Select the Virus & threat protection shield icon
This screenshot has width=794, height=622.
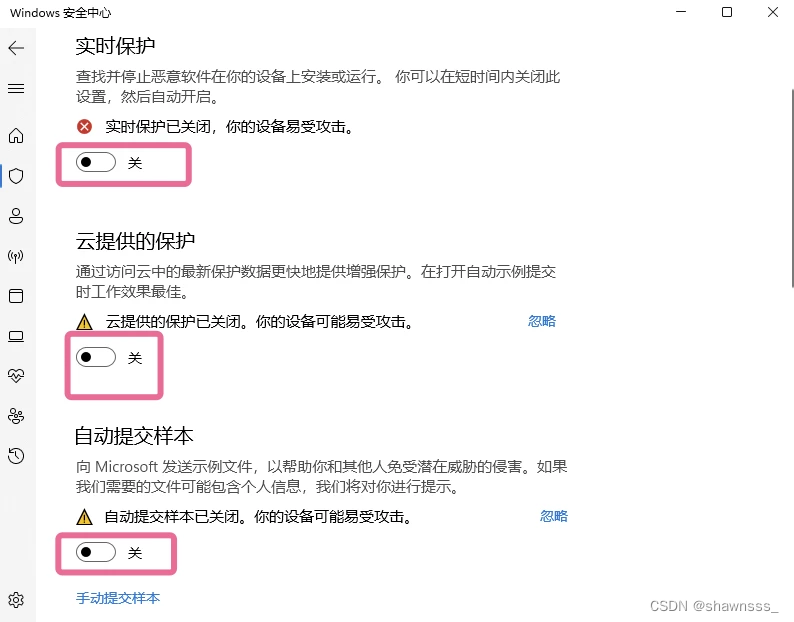[16, 176]
